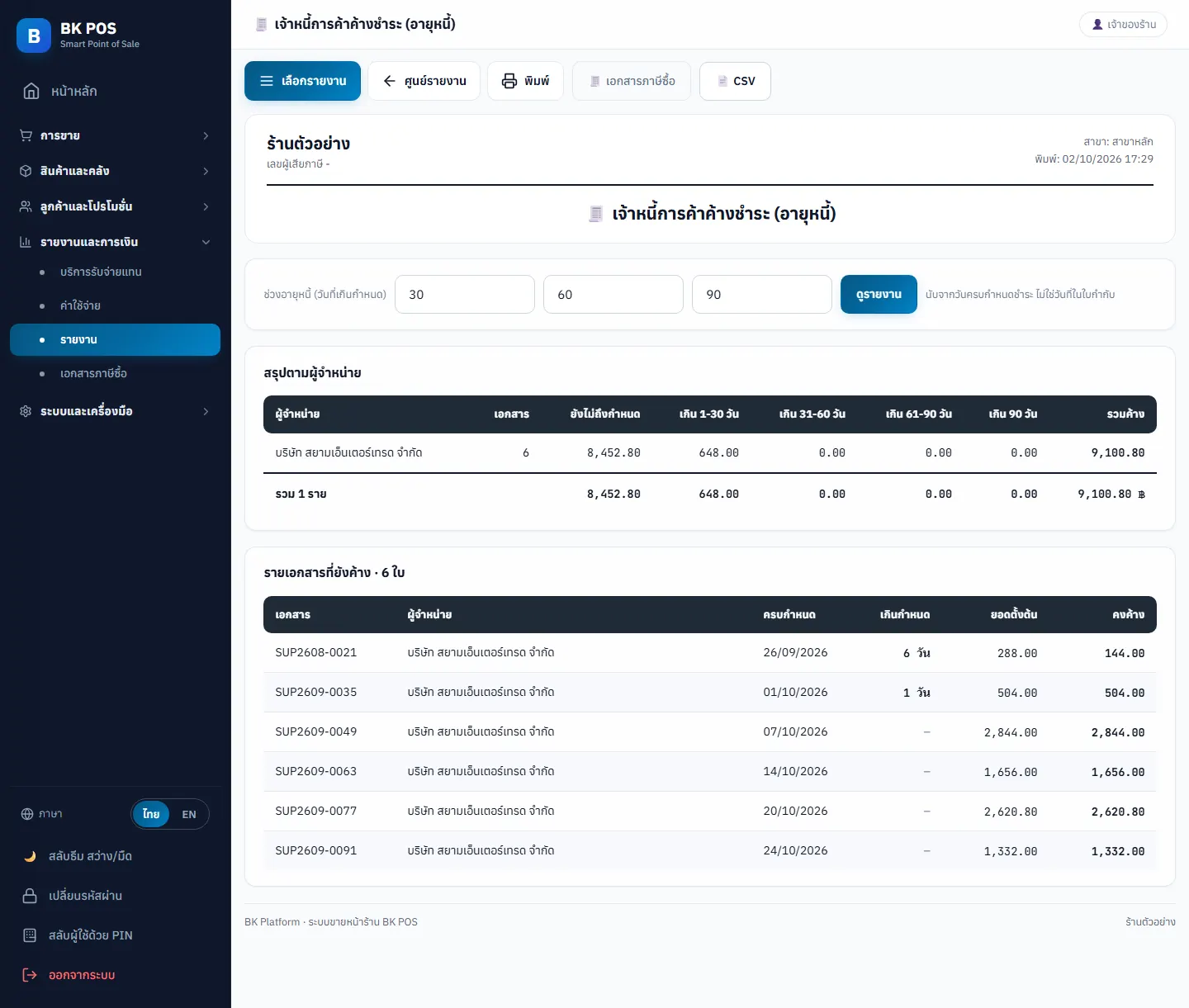This screenshot has width=1189, height=1008.
Task: Open เอกสารภาษีซื้อ sidebar submenu item
Action: click(x=115, y=373)
